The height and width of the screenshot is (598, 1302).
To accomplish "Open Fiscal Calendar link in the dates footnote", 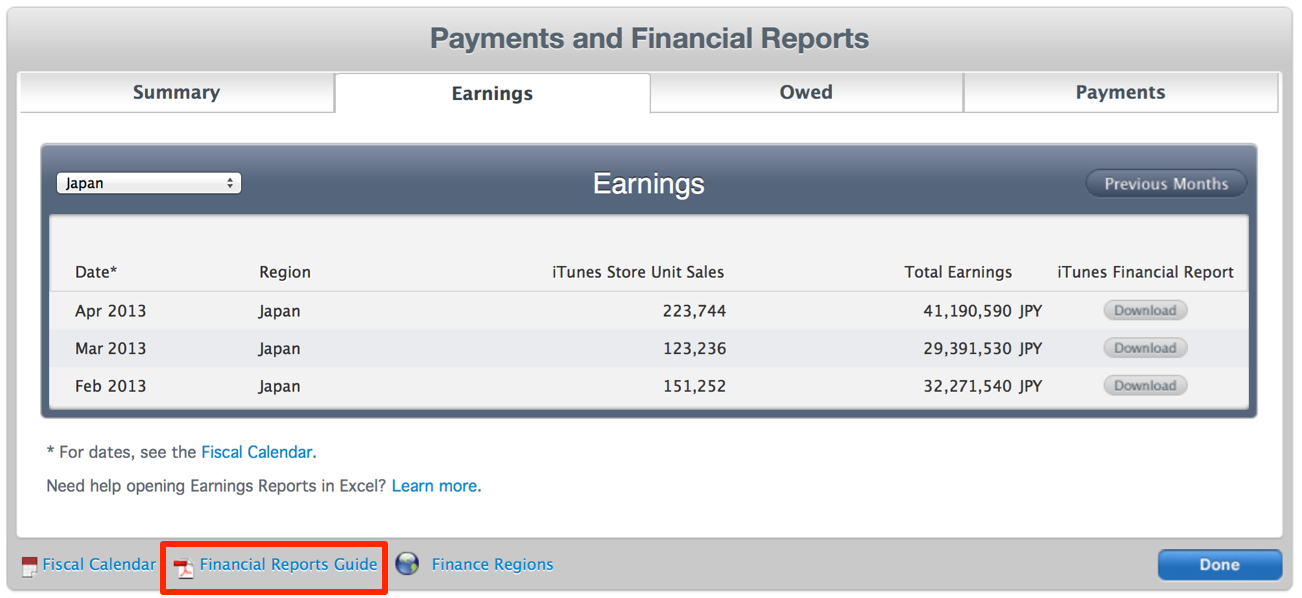I will (257, 452).
